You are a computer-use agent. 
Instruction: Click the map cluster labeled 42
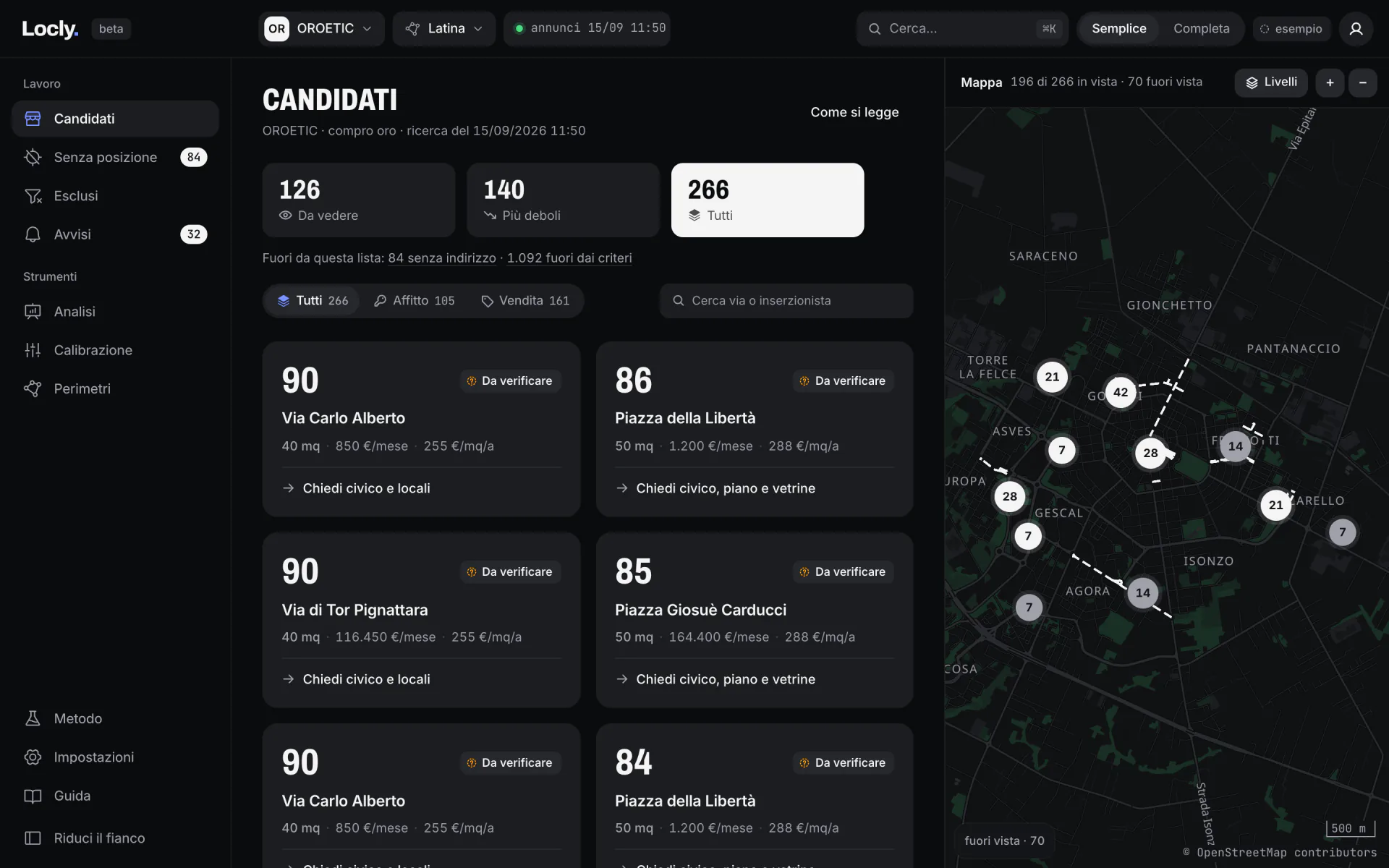[1121, 392]
